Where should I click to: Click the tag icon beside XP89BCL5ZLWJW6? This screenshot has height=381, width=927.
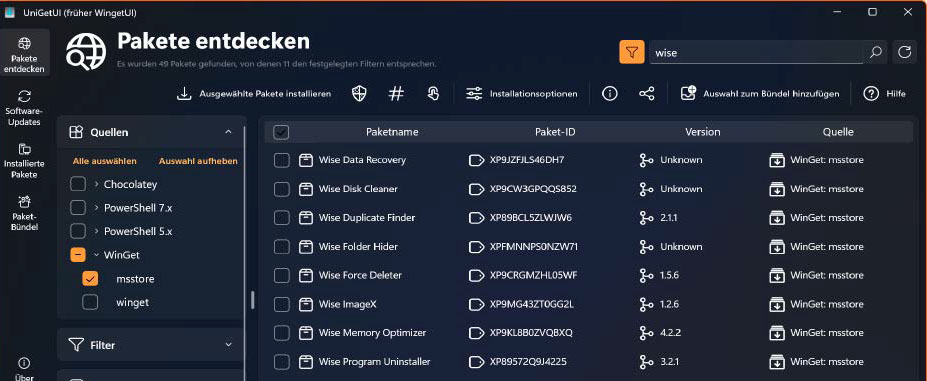click(x=476, y=218)
